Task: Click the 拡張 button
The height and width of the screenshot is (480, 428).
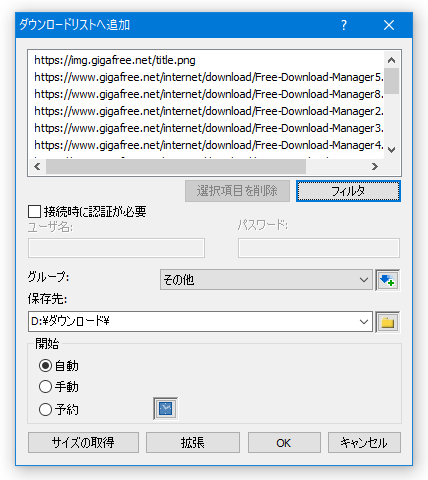Action: coord(193,443)
